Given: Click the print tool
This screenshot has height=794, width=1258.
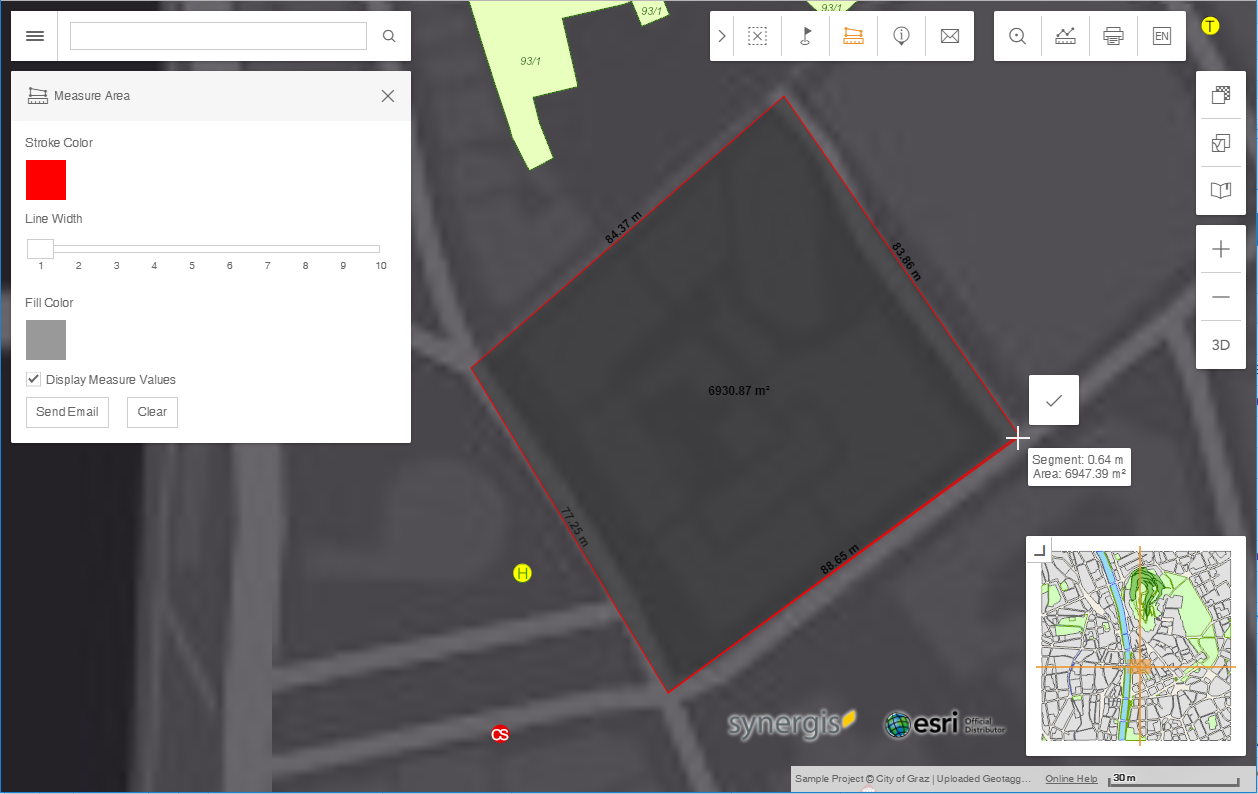Looking at the screenshot, I should click(1113, 35).
